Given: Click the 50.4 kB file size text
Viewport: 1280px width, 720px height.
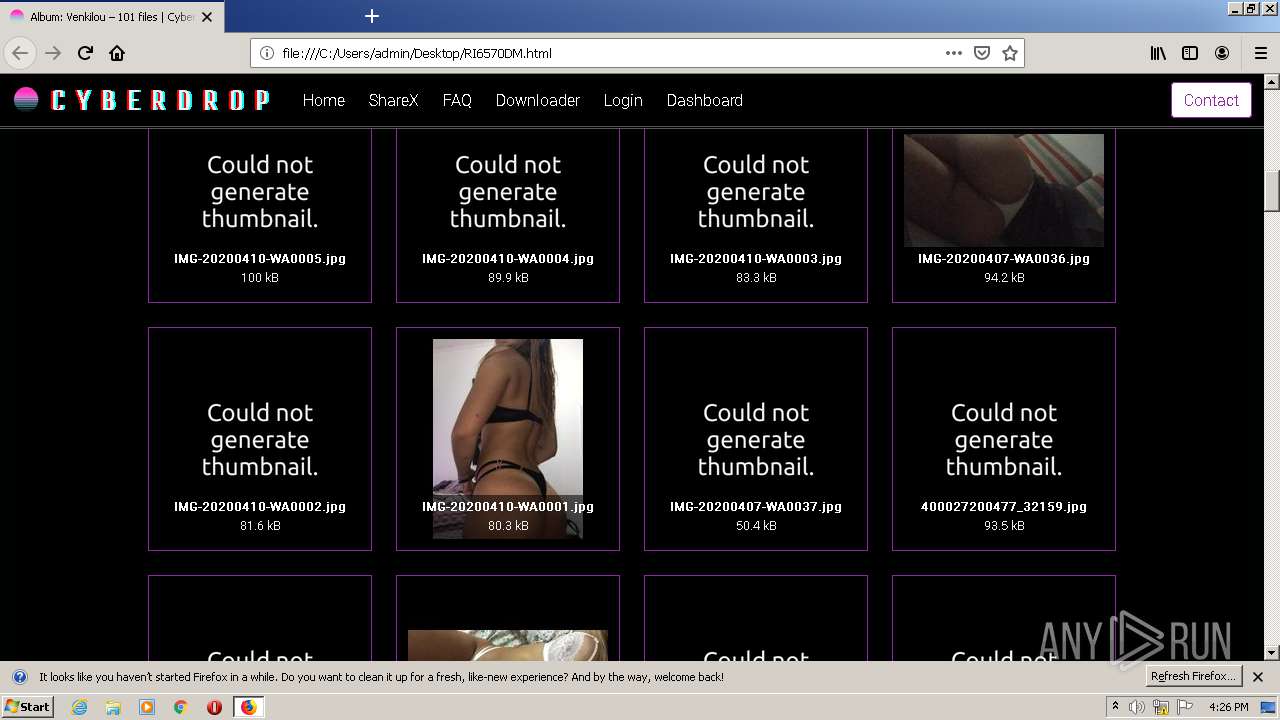Looking at the screenshot, I should click(756, 526).
